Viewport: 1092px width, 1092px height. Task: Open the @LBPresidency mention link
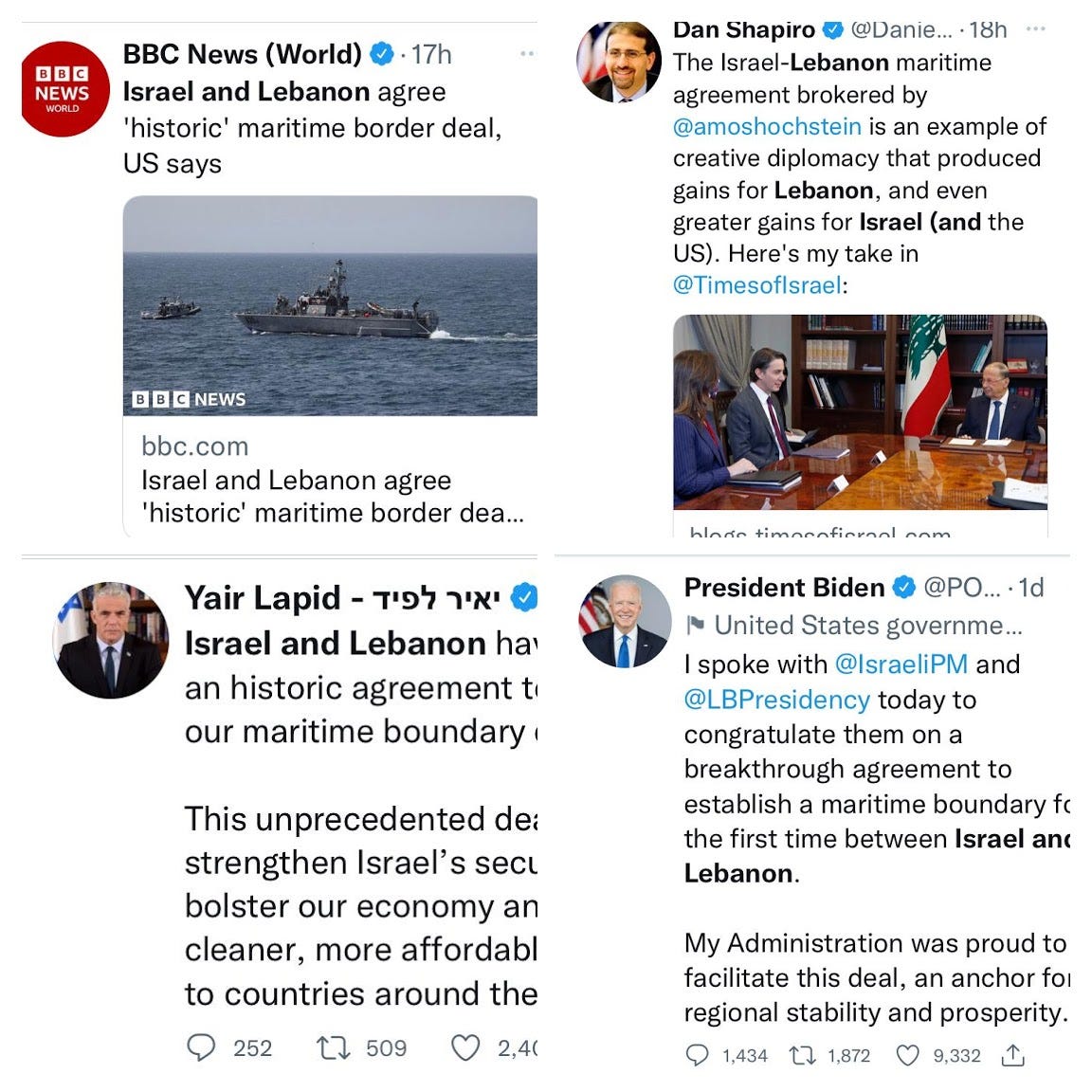tap(776, 700)
